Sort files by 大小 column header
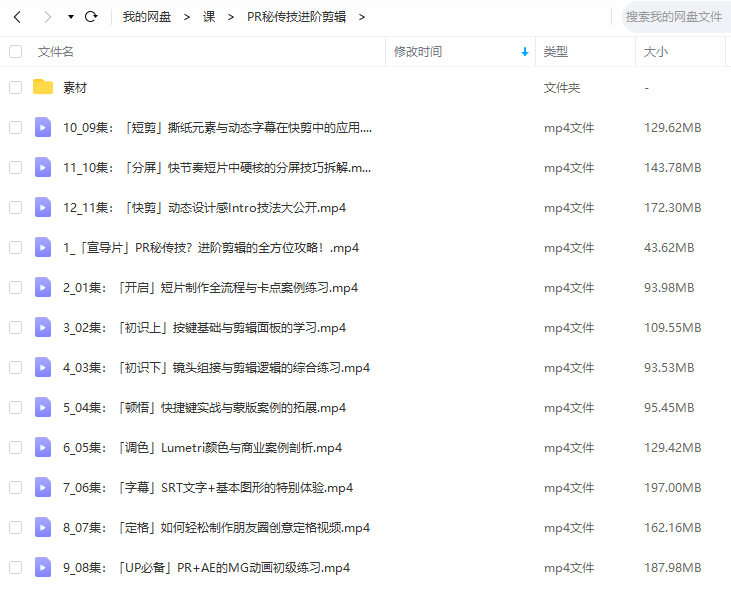731x592 pixels. 656,51
